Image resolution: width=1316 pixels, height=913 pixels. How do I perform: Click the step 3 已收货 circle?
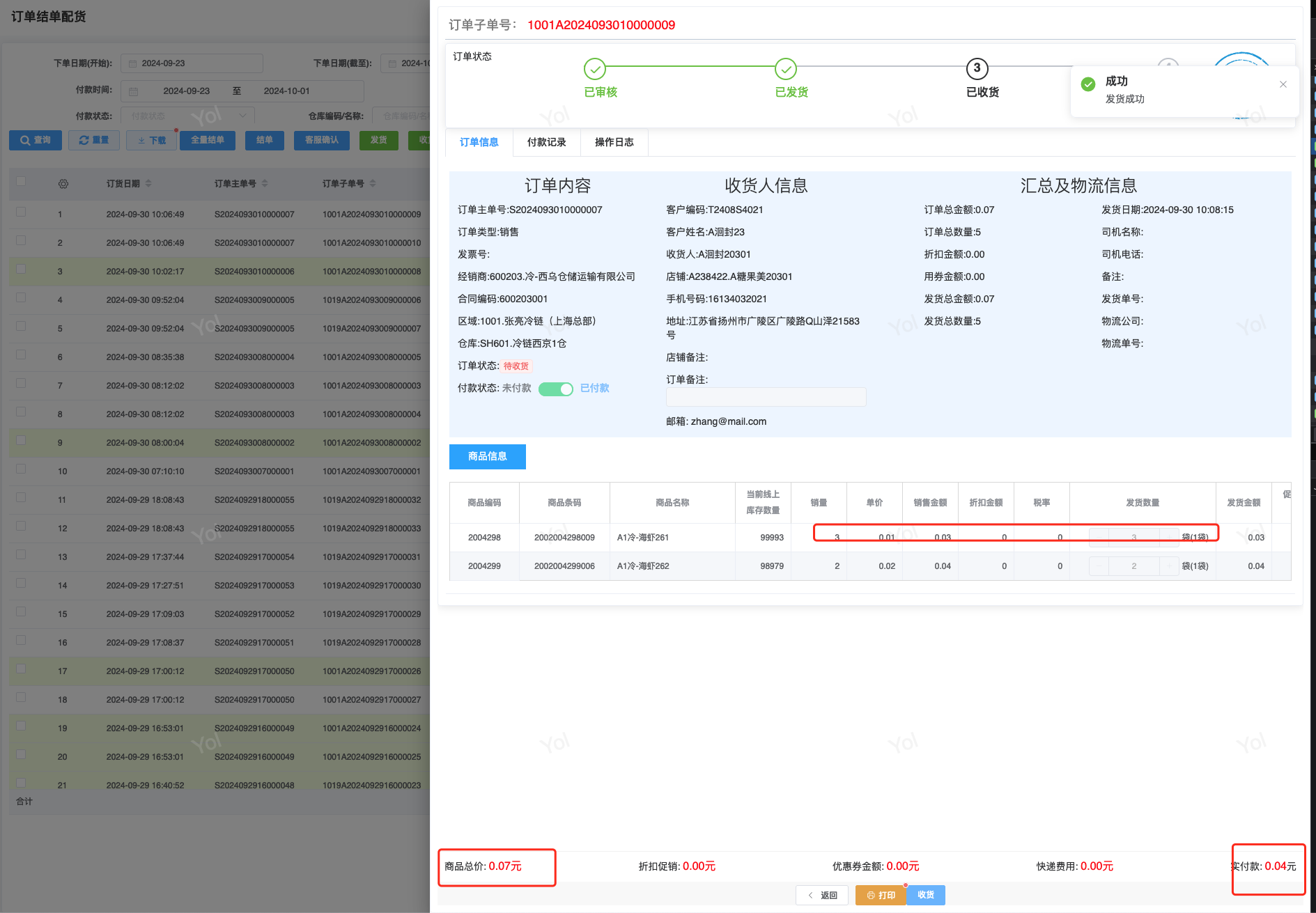(977, 69)
